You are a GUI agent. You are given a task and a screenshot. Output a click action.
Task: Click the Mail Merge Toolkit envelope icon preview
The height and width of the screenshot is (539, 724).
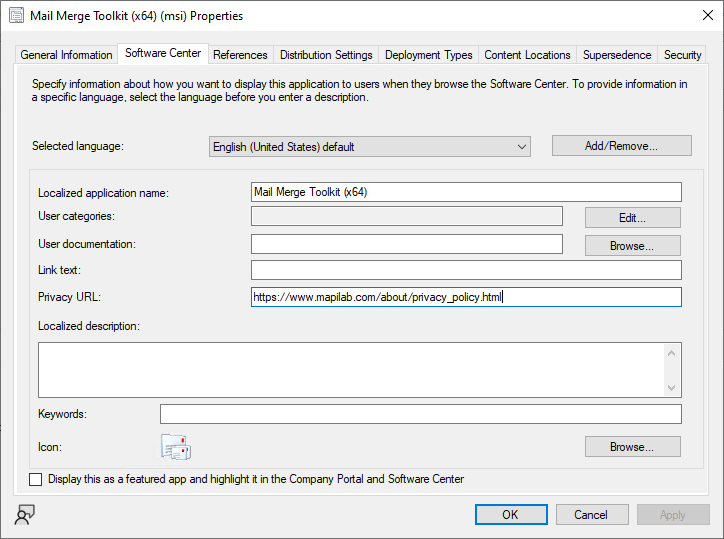click(176, 447)
